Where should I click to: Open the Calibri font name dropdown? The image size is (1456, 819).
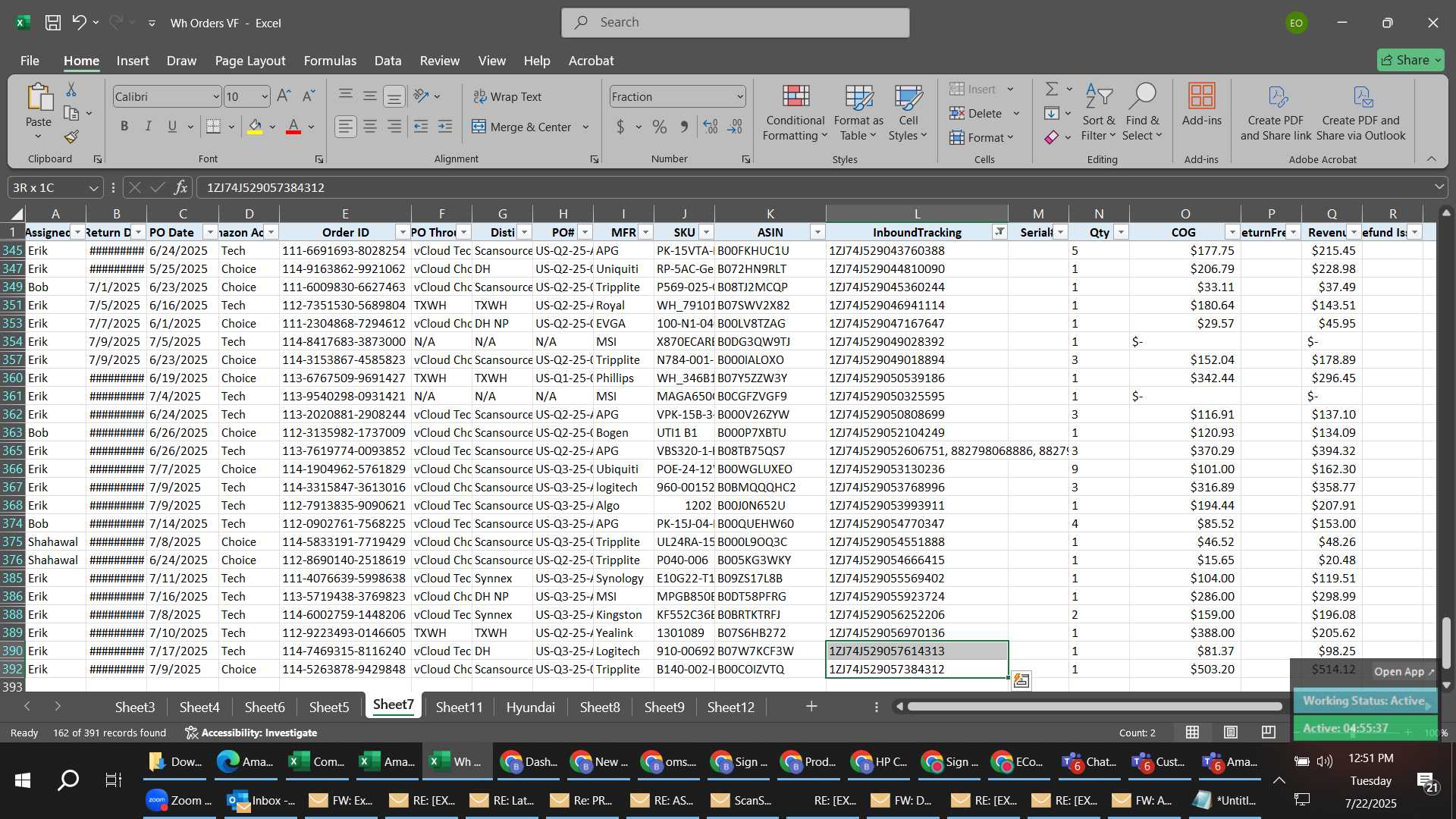[215, 96]
